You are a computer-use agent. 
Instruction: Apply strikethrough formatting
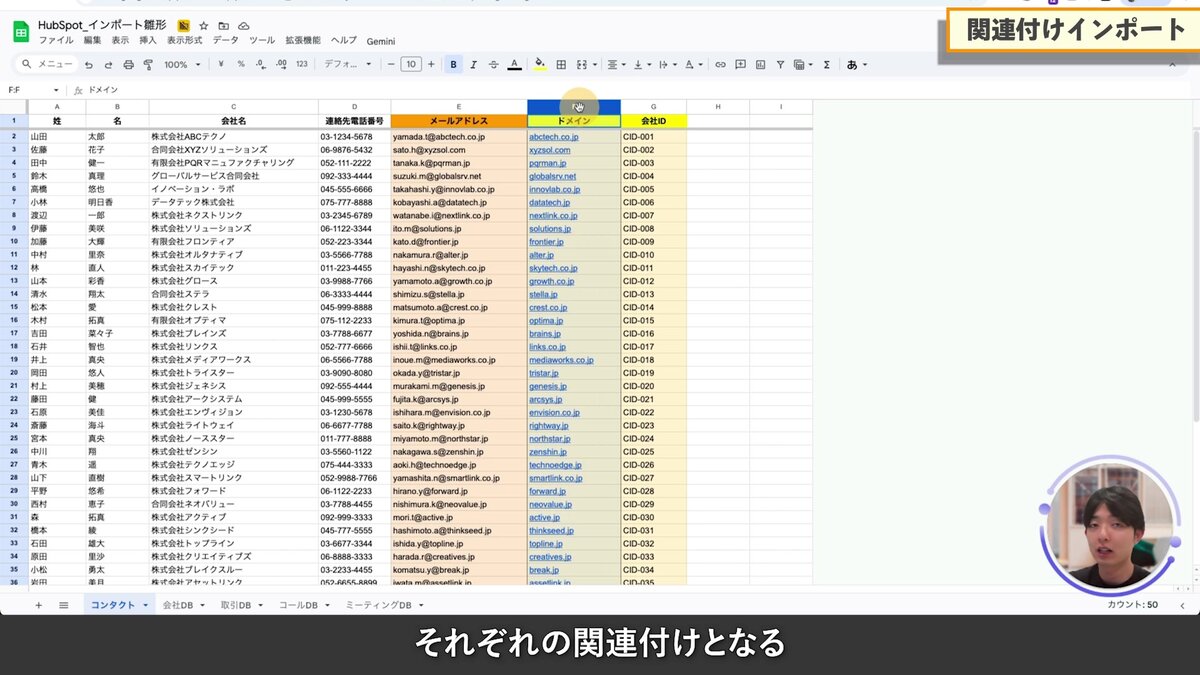tap(493, 64)
